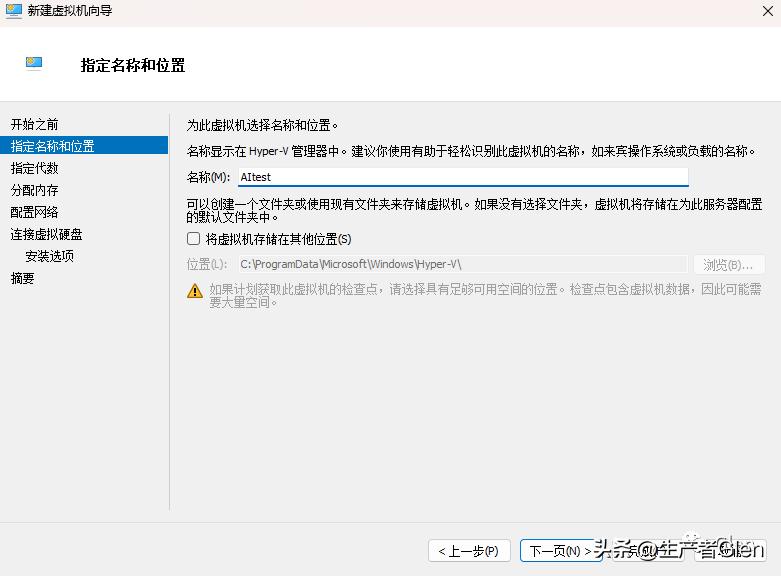Click the disabled 浏览 button
The height and width of the screenshot is (576, 781).
point(729,265)
